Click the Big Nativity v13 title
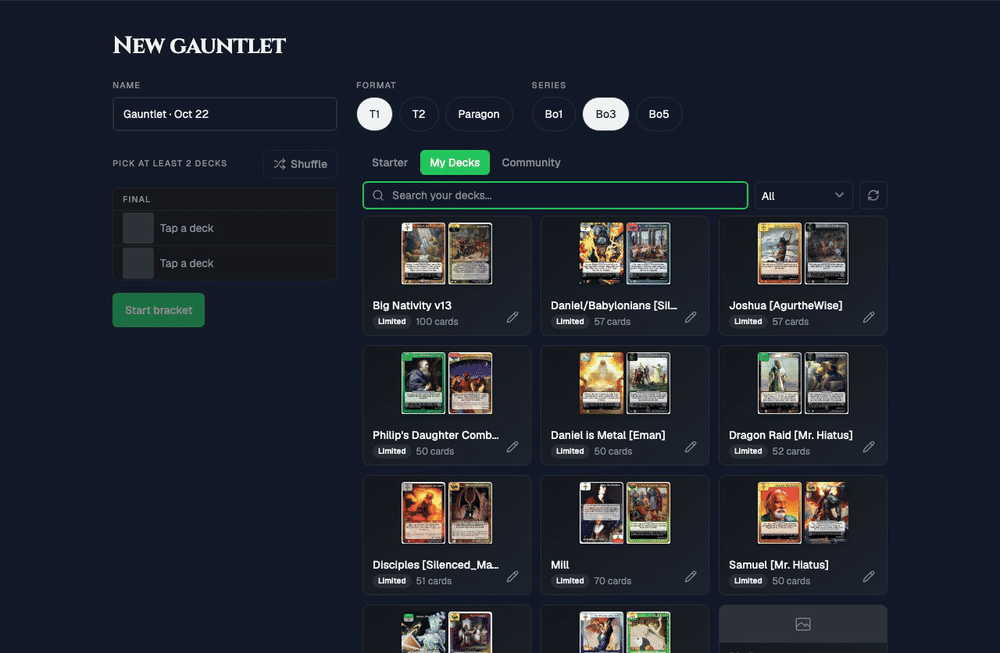Image resolution: width=1000 pixels, height=653 pixels. [412, 305]
